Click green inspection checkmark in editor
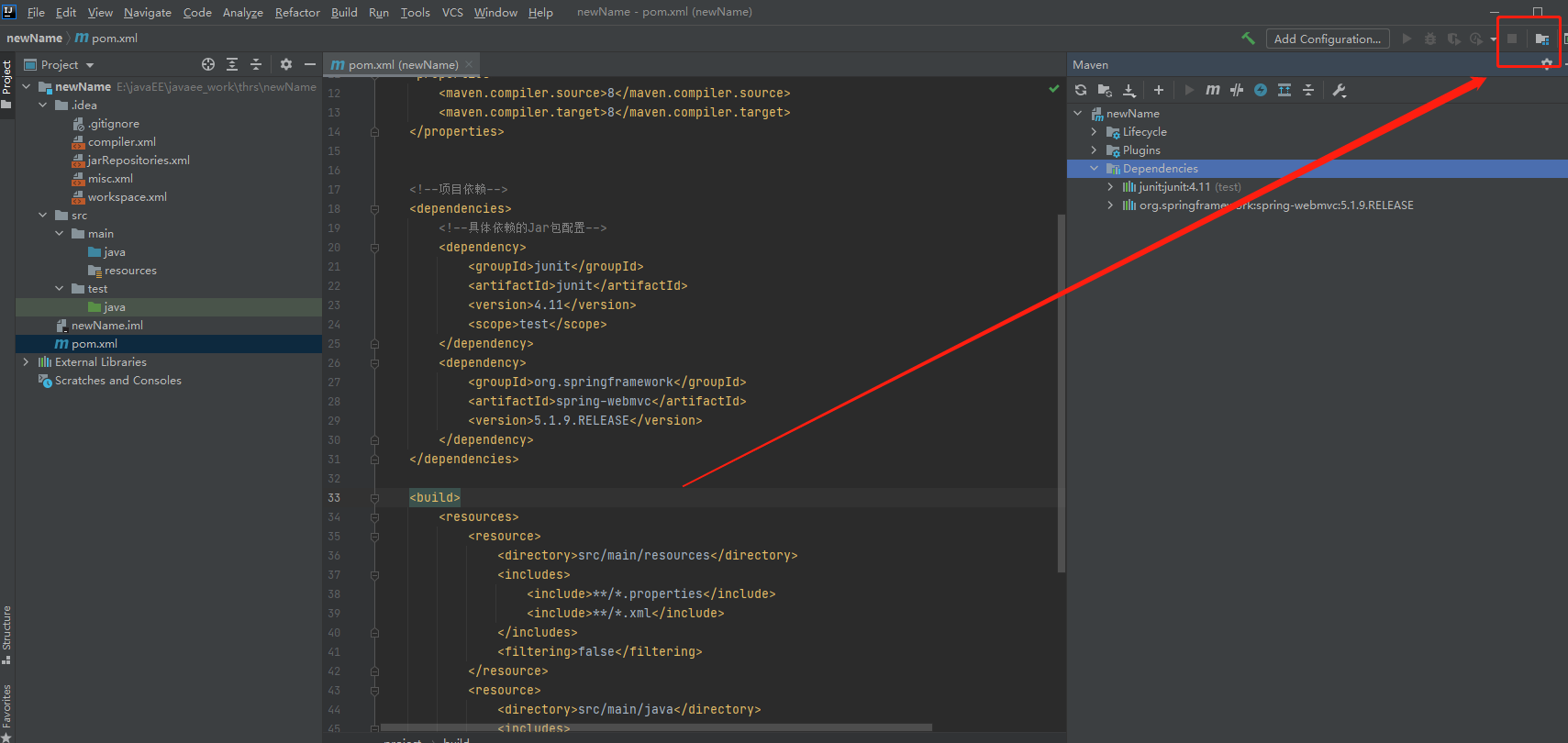 tap(1054, 89)
